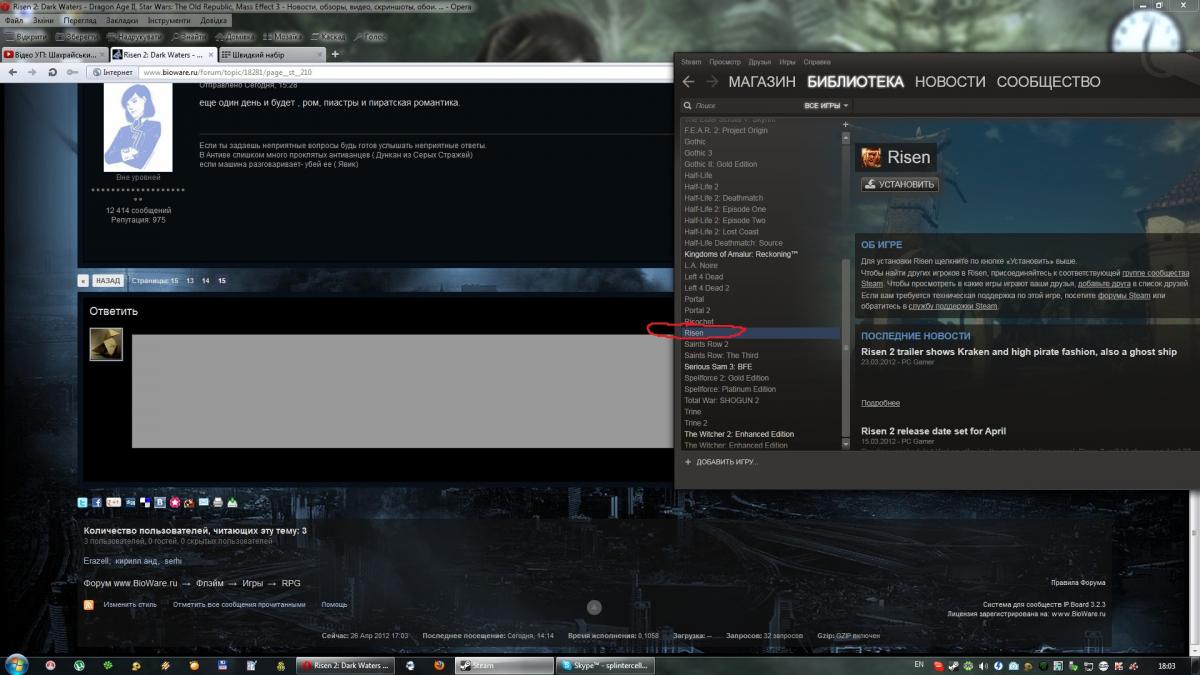Click into the forum reply text area

[x=402, y=391]
